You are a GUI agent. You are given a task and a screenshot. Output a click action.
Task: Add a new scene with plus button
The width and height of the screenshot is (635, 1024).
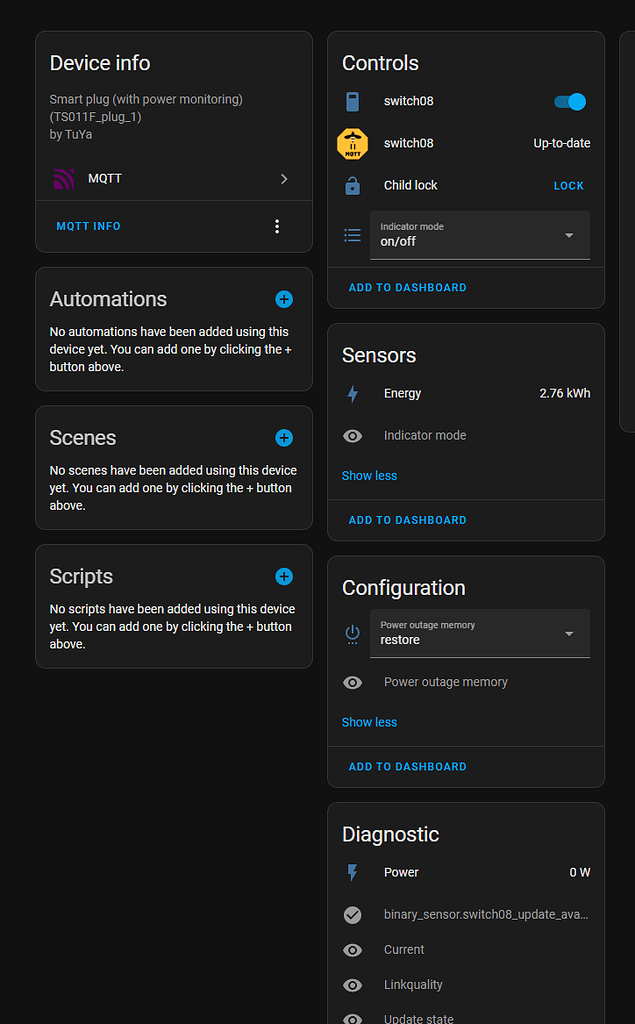point(284,438)
